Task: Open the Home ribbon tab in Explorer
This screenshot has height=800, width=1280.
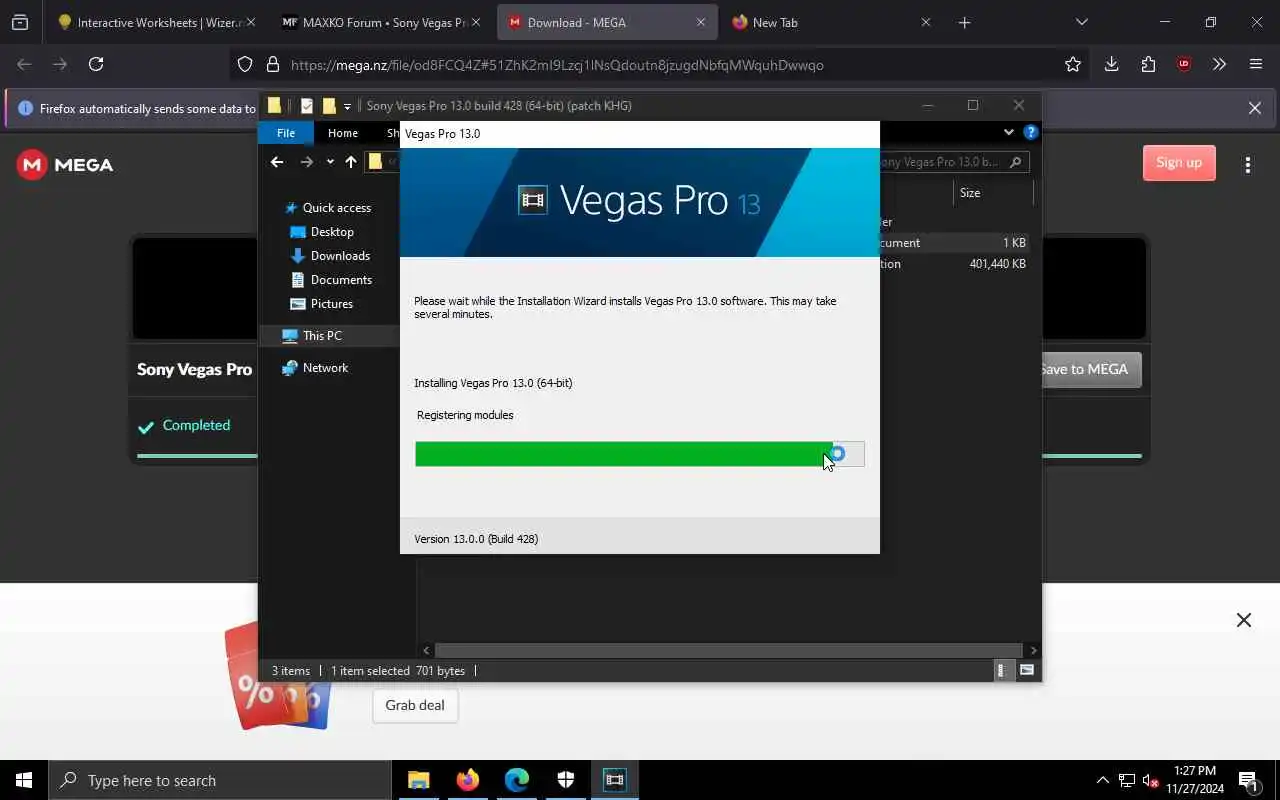Action: click(x=343, y=133)
